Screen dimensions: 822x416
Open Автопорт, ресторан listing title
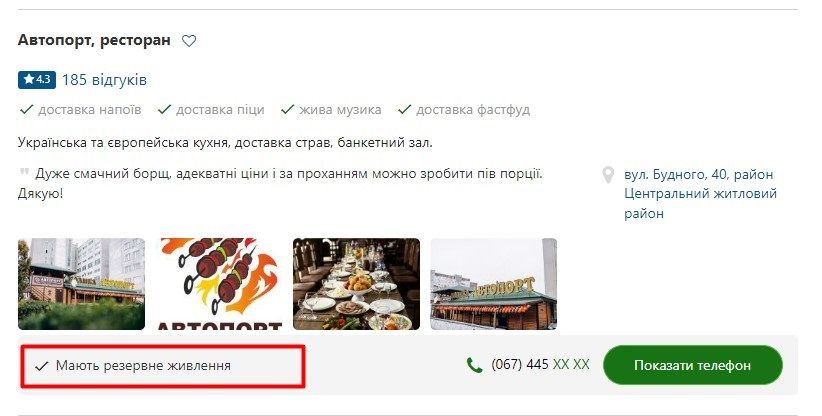94,40
